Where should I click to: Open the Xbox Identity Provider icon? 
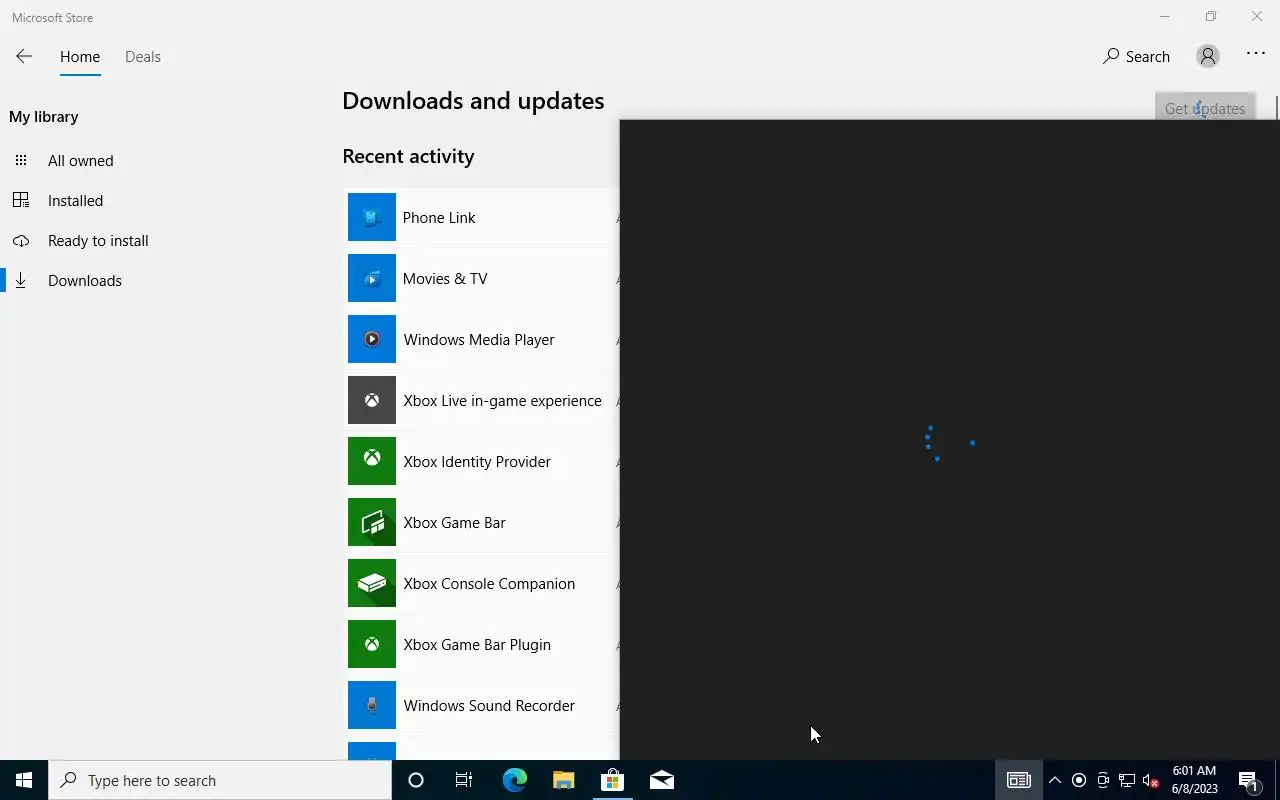(x=372, y=461)
